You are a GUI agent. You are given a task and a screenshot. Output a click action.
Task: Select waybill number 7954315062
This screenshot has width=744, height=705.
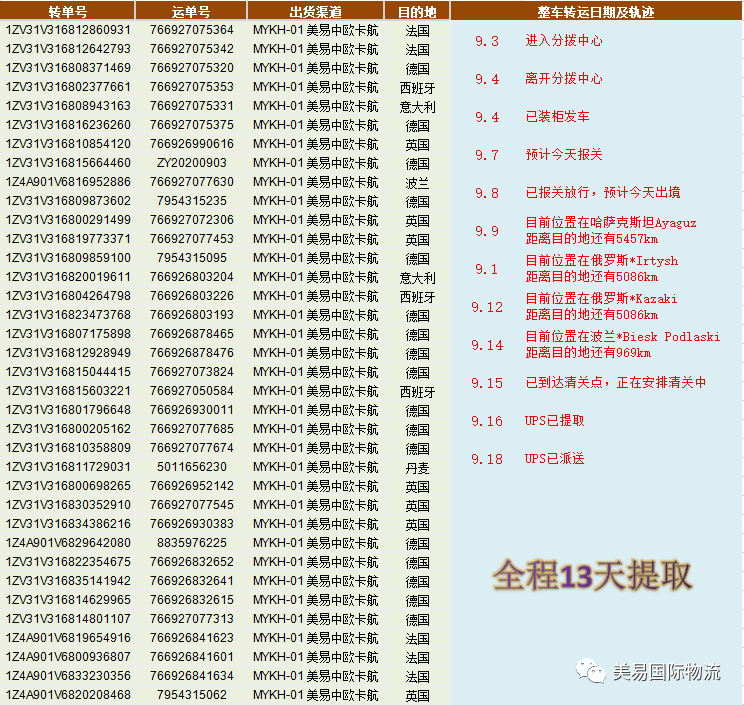click(192, 694)
